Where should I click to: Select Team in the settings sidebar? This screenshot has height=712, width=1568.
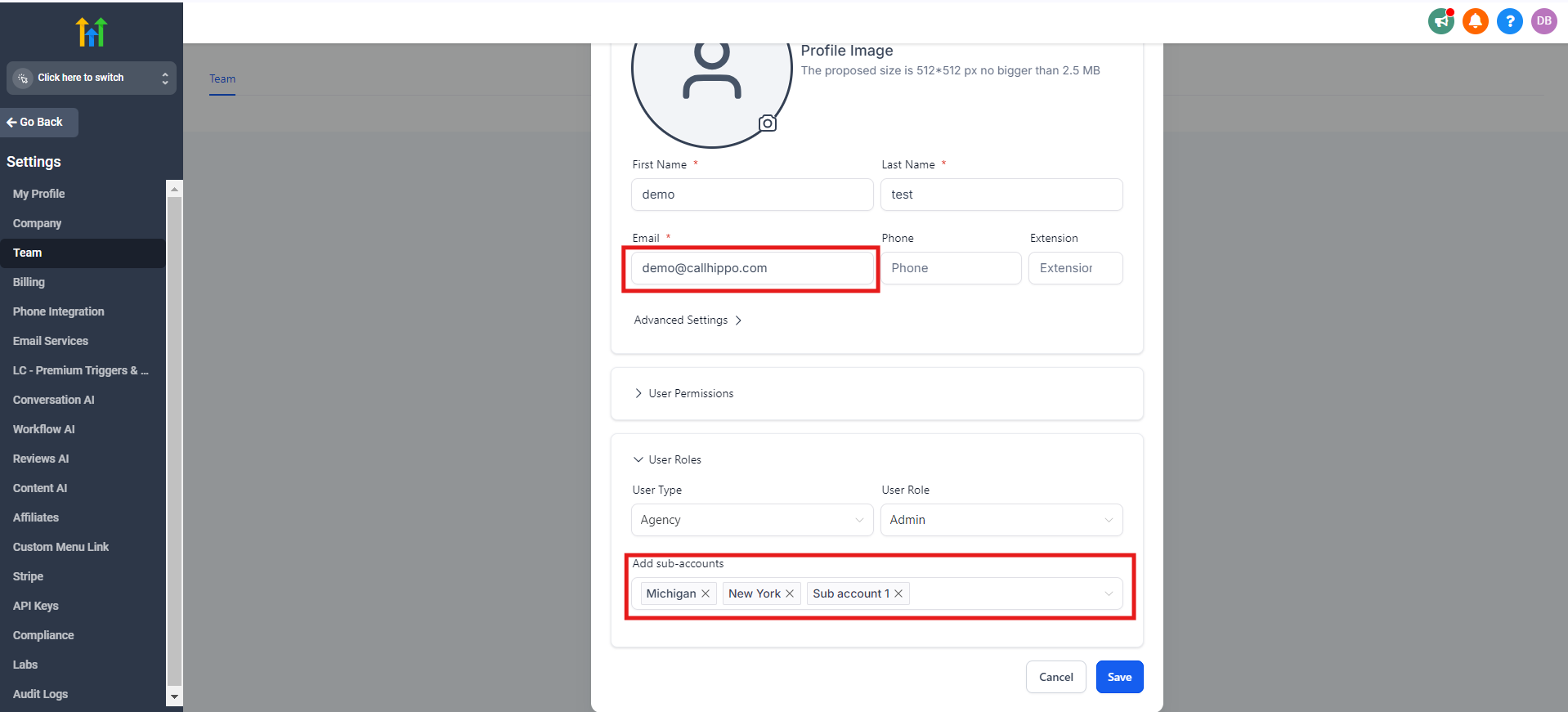[83, 253]
